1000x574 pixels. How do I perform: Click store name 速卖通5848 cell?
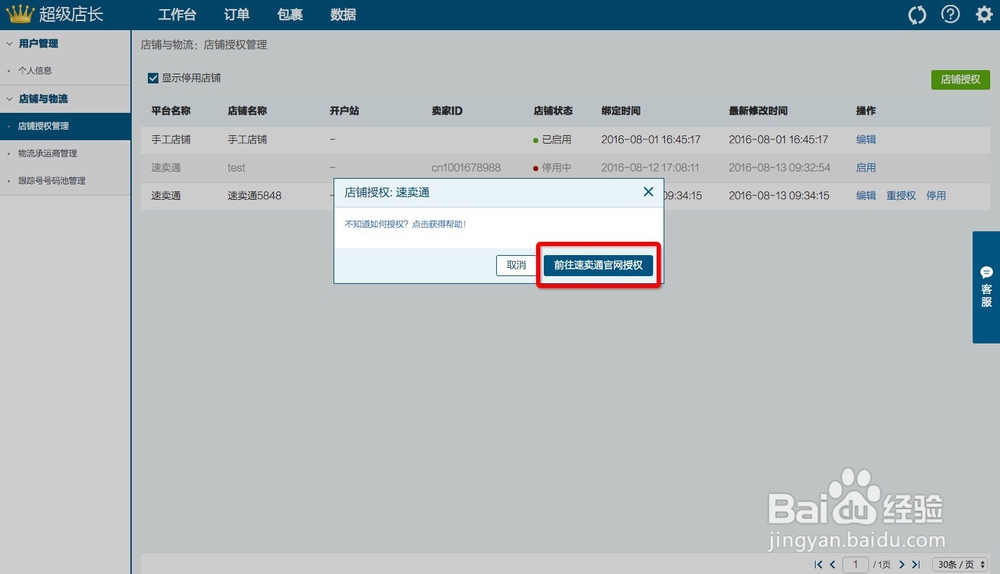(x=254, y=195)
